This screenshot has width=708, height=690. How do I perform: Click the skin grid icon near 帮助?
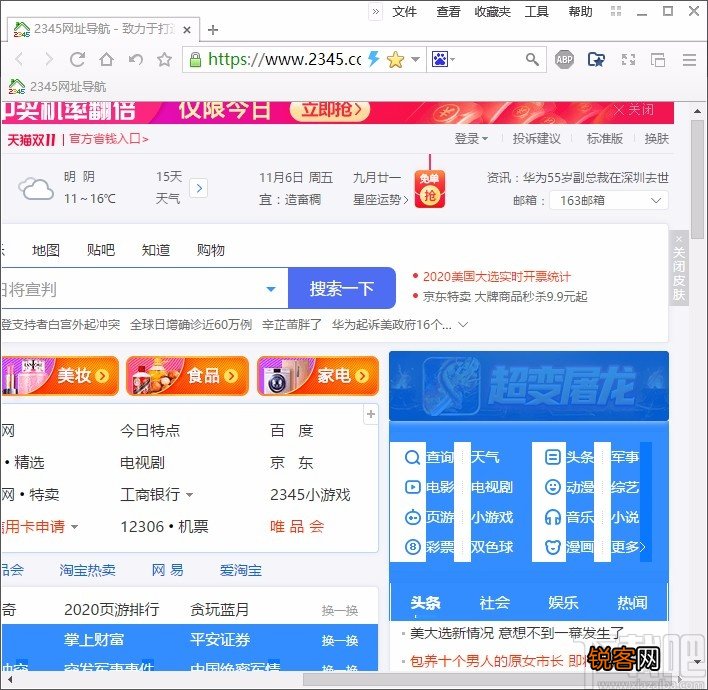(616, 11)
